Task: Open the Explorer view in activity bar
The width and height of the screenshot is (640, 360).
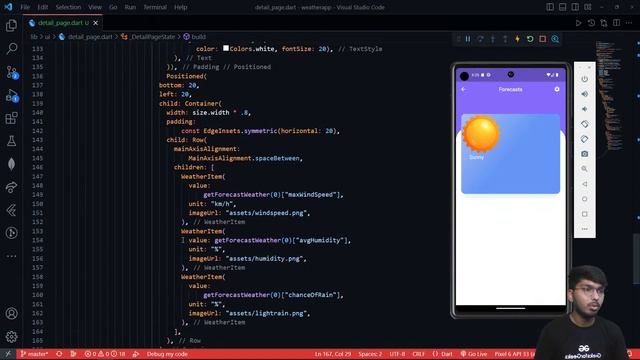Action: click(x=11, y=25)
